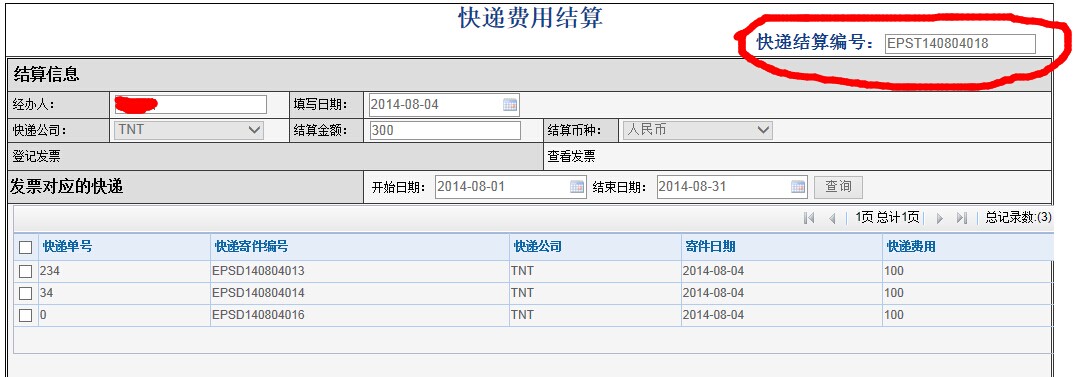Go to last page of records
The image size is (1074, 377).
962,218
